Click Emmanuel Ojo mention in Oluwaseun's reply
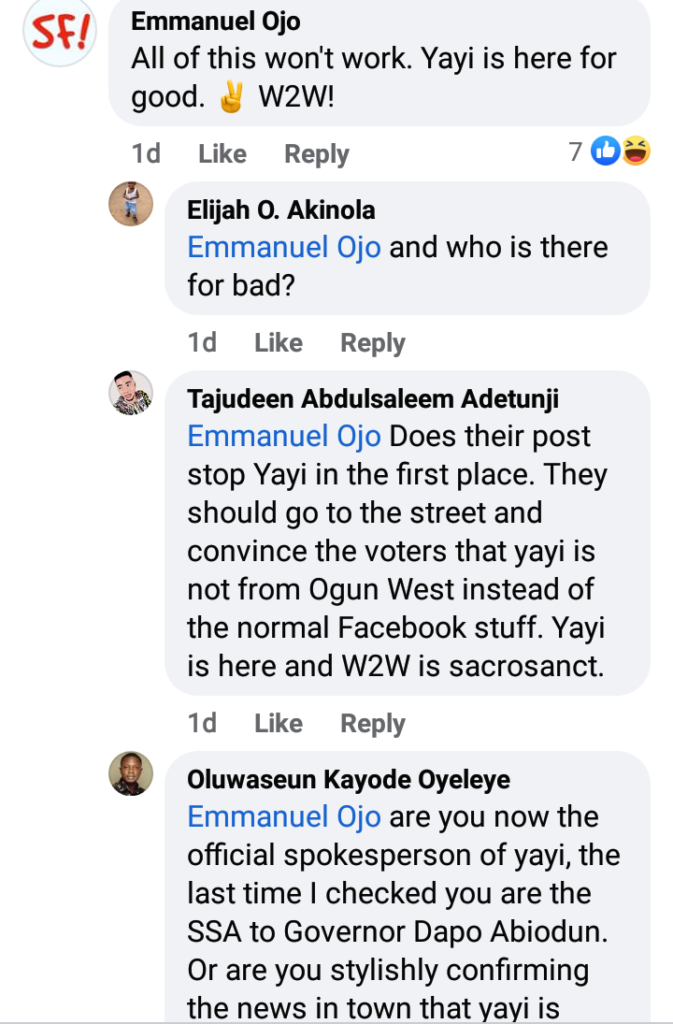Viewport: 673px width, 1024px height. [284, 817]
